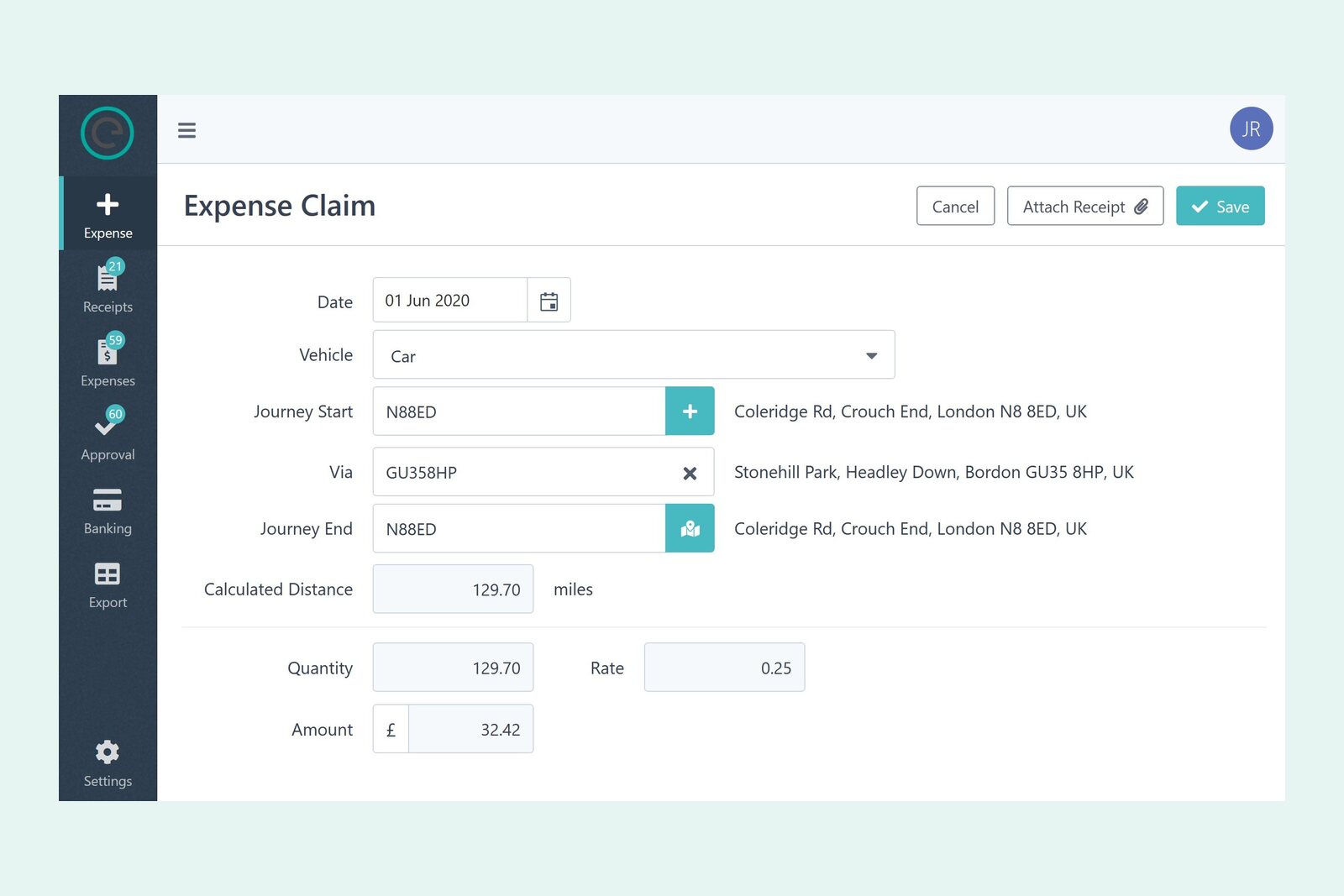Click the Cancel button

pos(955,207)
